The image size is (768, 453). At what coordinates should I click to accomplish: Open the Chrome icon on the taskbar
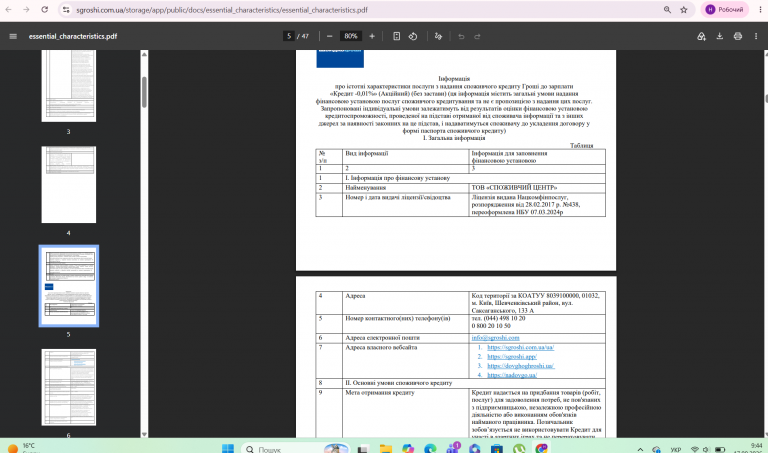point(541,449)
